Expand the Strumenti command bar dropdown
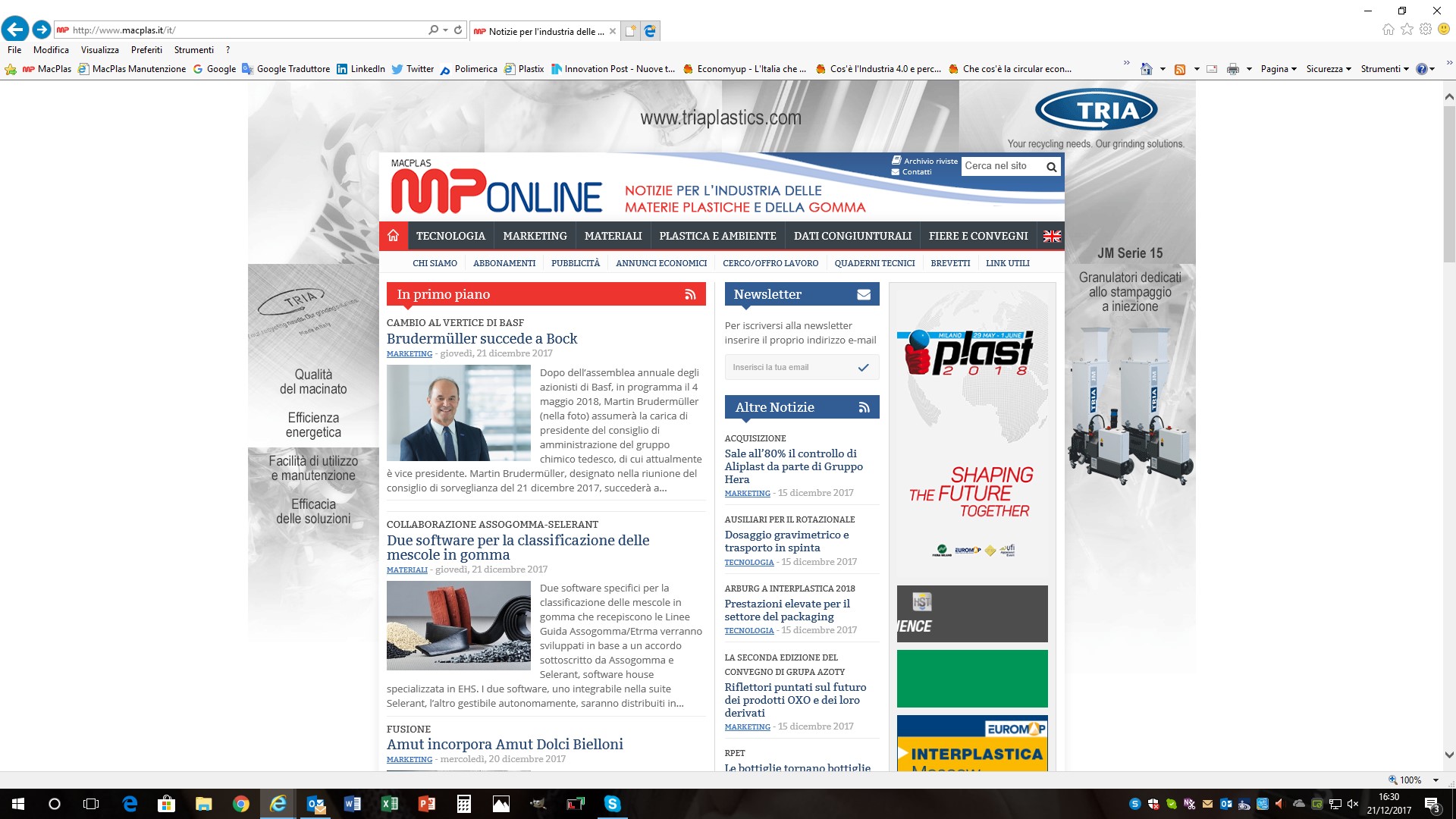 click(x=1385, y=69)
